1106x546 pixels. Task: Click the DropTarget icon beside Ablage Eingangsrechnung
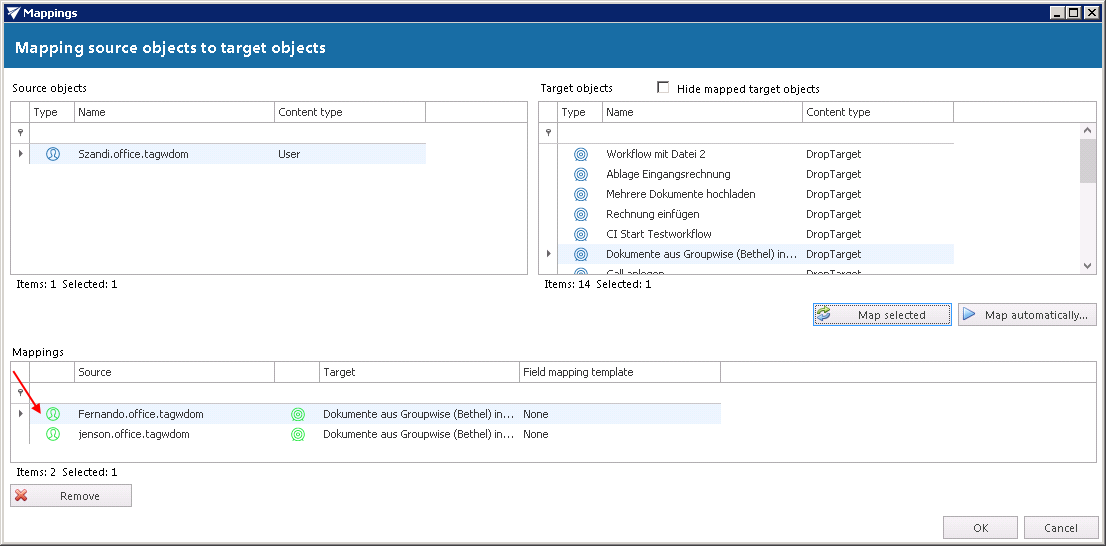pyautogui.click(x=581, y=174)
